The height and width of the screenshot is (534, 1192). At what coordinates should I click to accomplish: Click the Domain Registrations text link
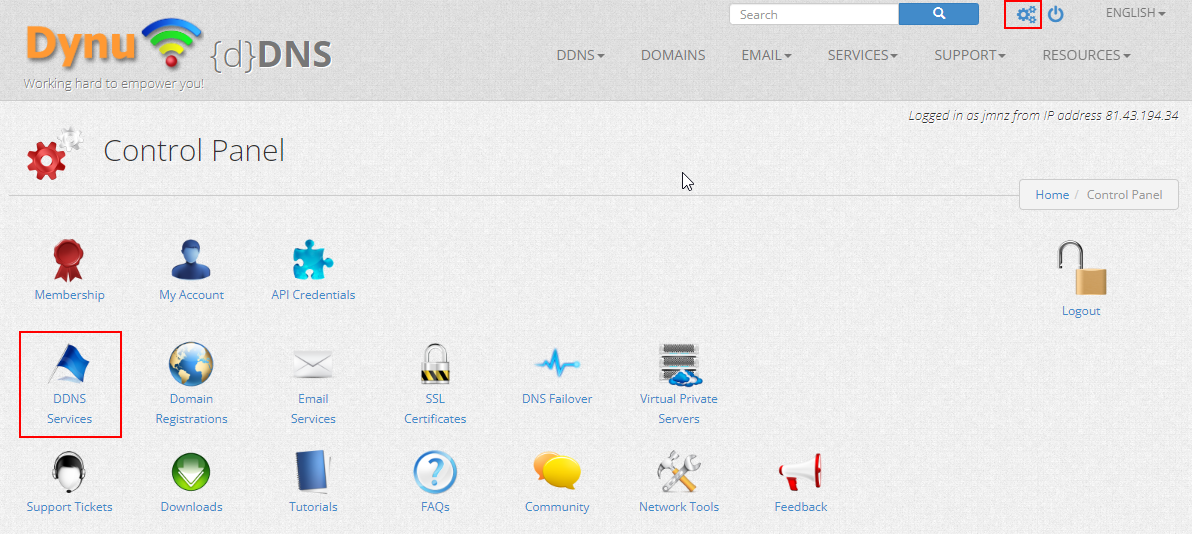(192, 408)
